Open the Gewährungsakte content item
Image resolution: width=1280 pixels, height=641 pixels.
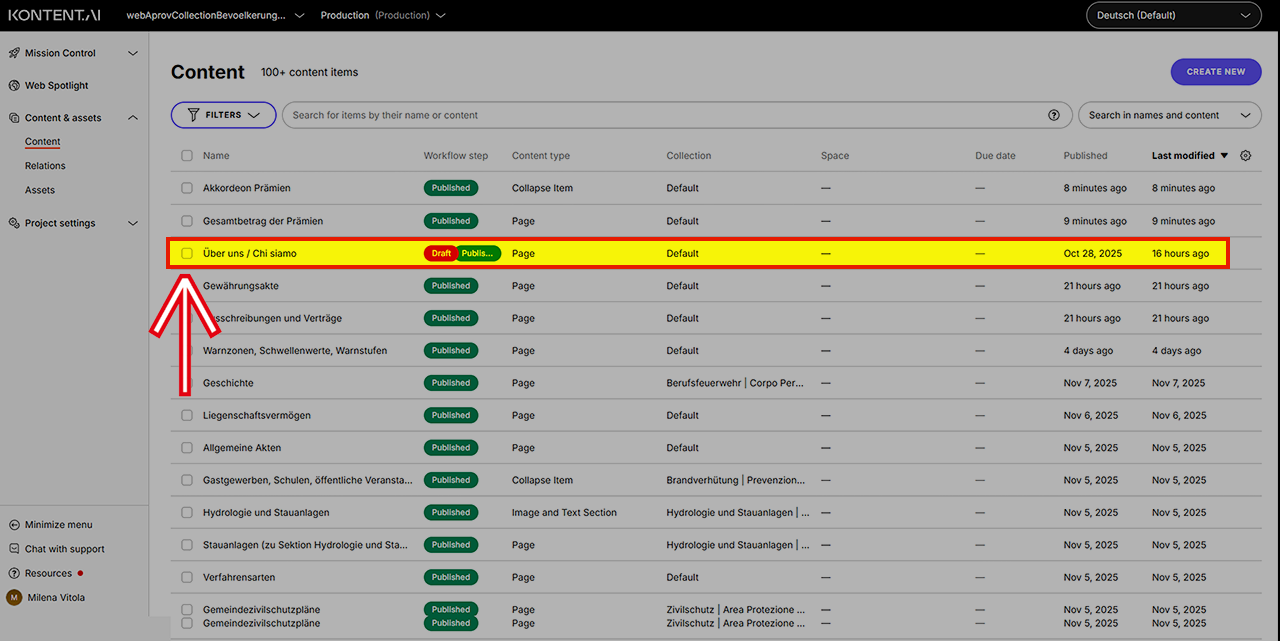click(x=241, y=286)
